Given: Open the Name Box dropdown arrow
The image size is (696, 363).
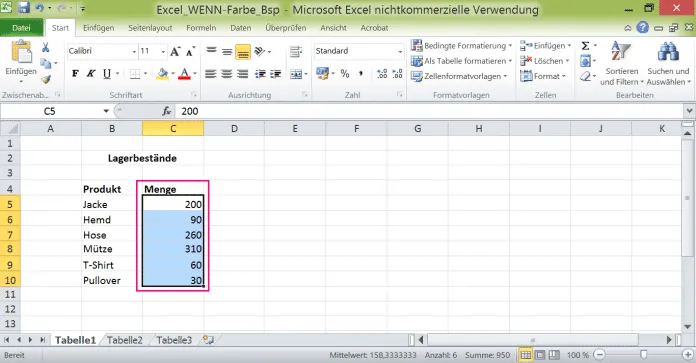Looking at the screenshot, I should click(106, 111).
